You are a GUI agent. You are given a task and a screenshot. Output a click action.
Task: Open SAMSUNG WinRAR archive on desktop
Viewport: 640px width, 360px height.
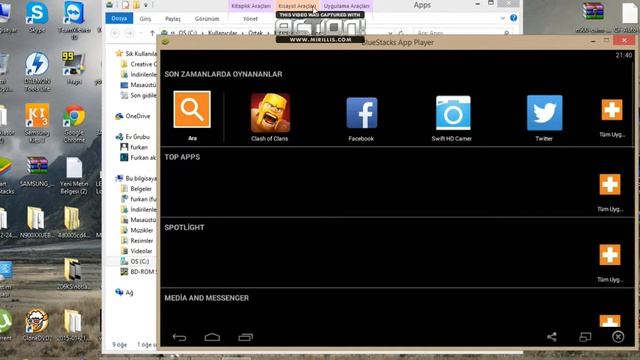(x=37, y=171)
